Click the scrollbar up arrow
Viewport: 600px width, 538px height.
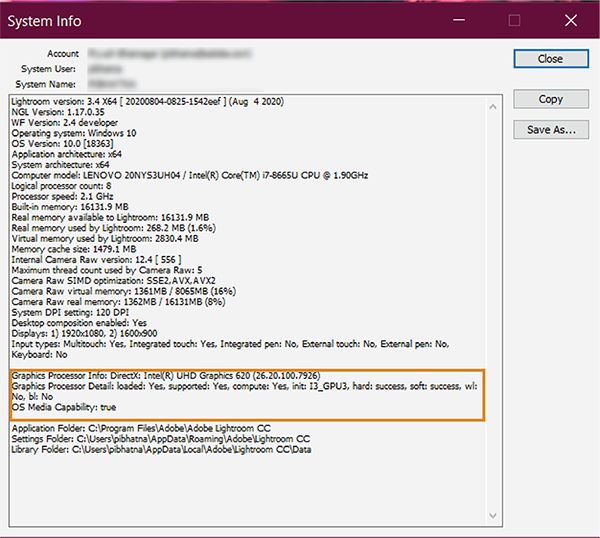click(x=493, y=107)
